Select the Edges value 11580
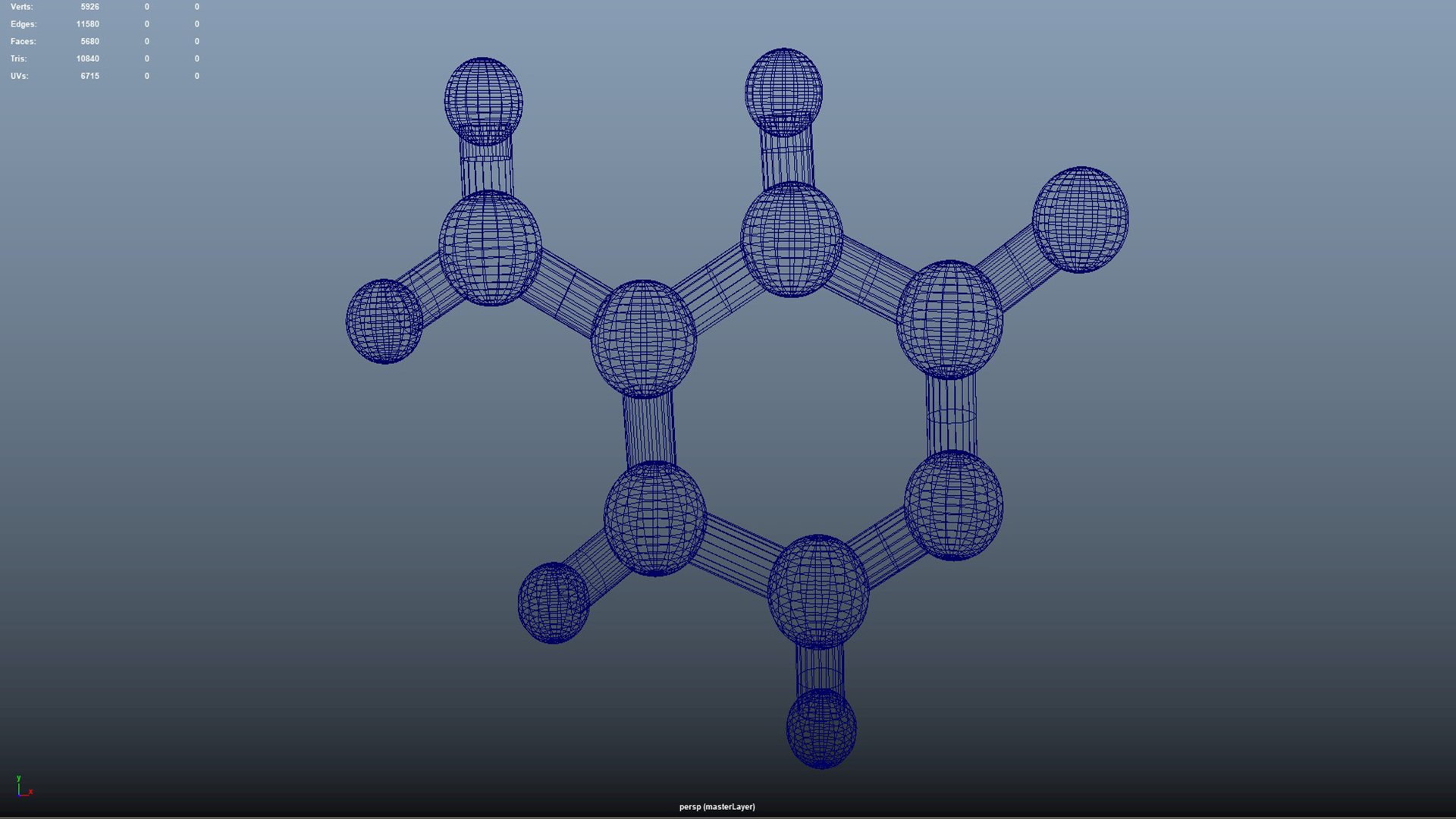Screen dimensions: 1456x819 point(87,24)
